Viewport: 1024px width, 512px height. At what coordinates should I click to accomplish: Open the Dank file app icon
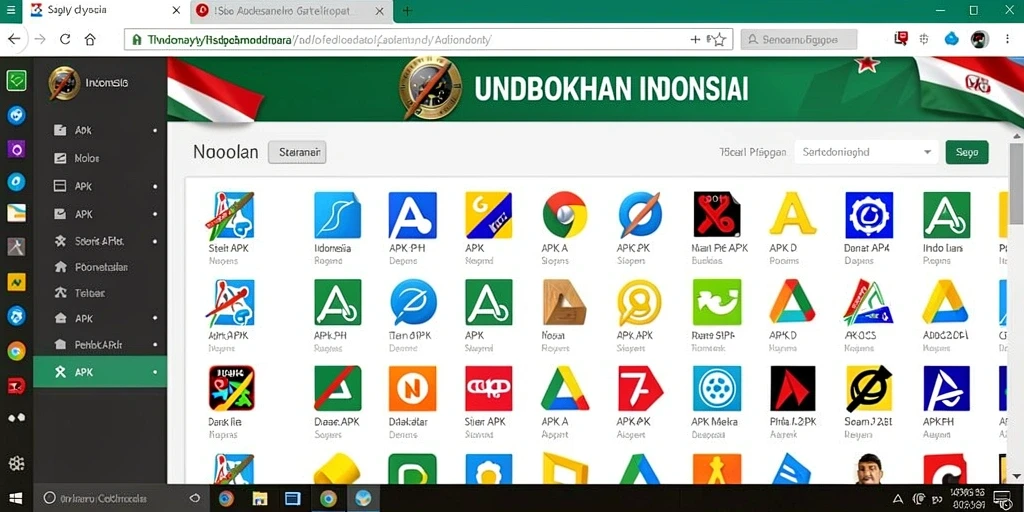(x=231, y=389)
